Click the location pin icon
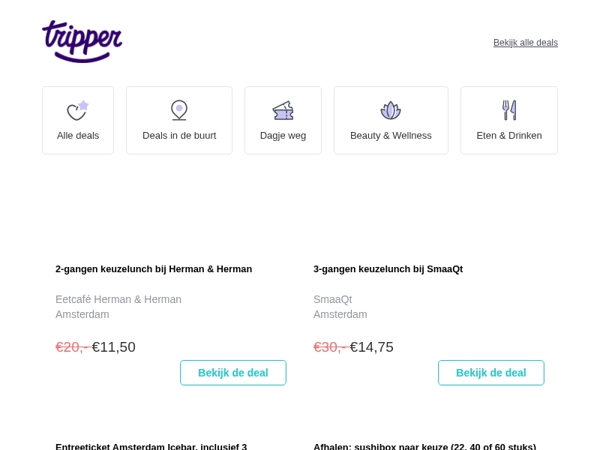This screenshot has height=450, width=600. 179,110
